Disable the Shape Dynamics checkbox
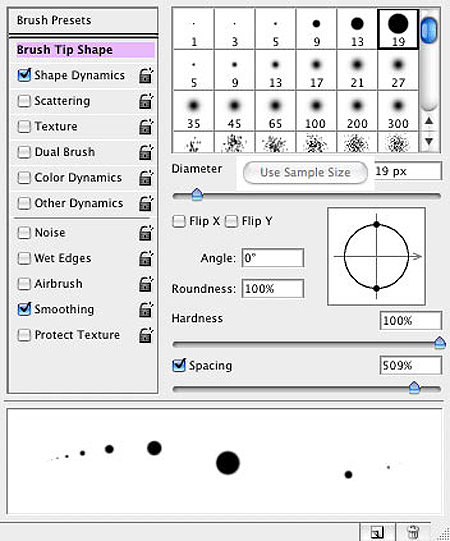Screen dimensions: 450x541 (24, 75)
